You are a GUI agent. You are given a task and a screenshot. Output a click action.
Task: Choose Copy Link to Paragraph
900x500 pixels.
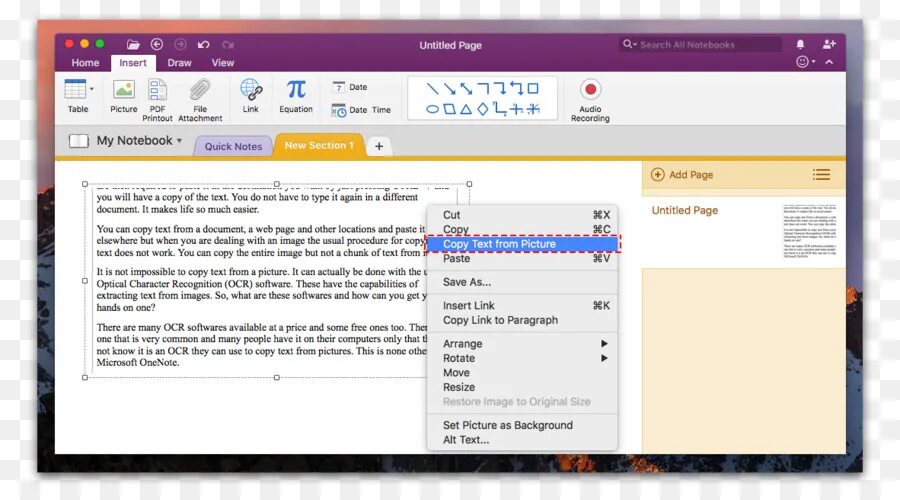(x=522, y=320)
